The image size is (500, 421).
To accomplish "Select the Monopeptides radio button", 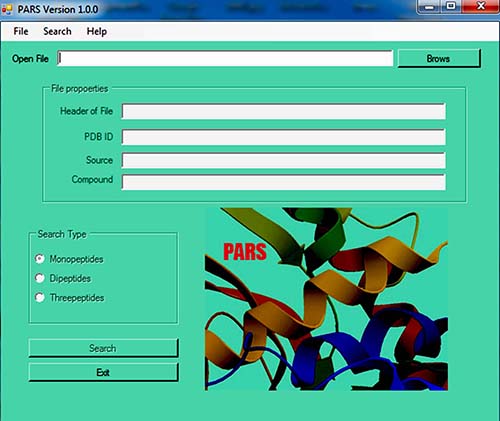I will pos(40,259).
